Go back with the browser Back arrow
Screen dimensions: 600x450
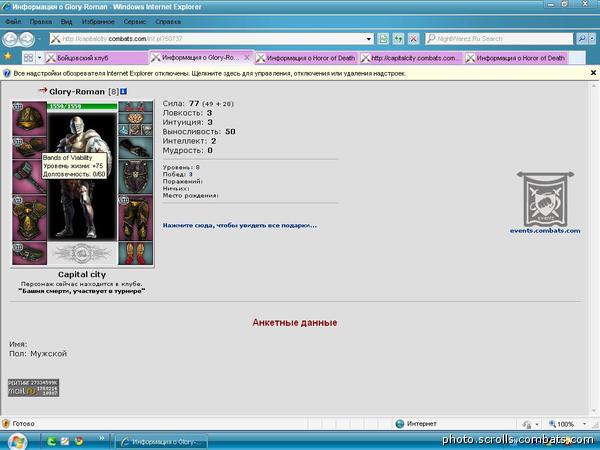(x=10, y=38)
